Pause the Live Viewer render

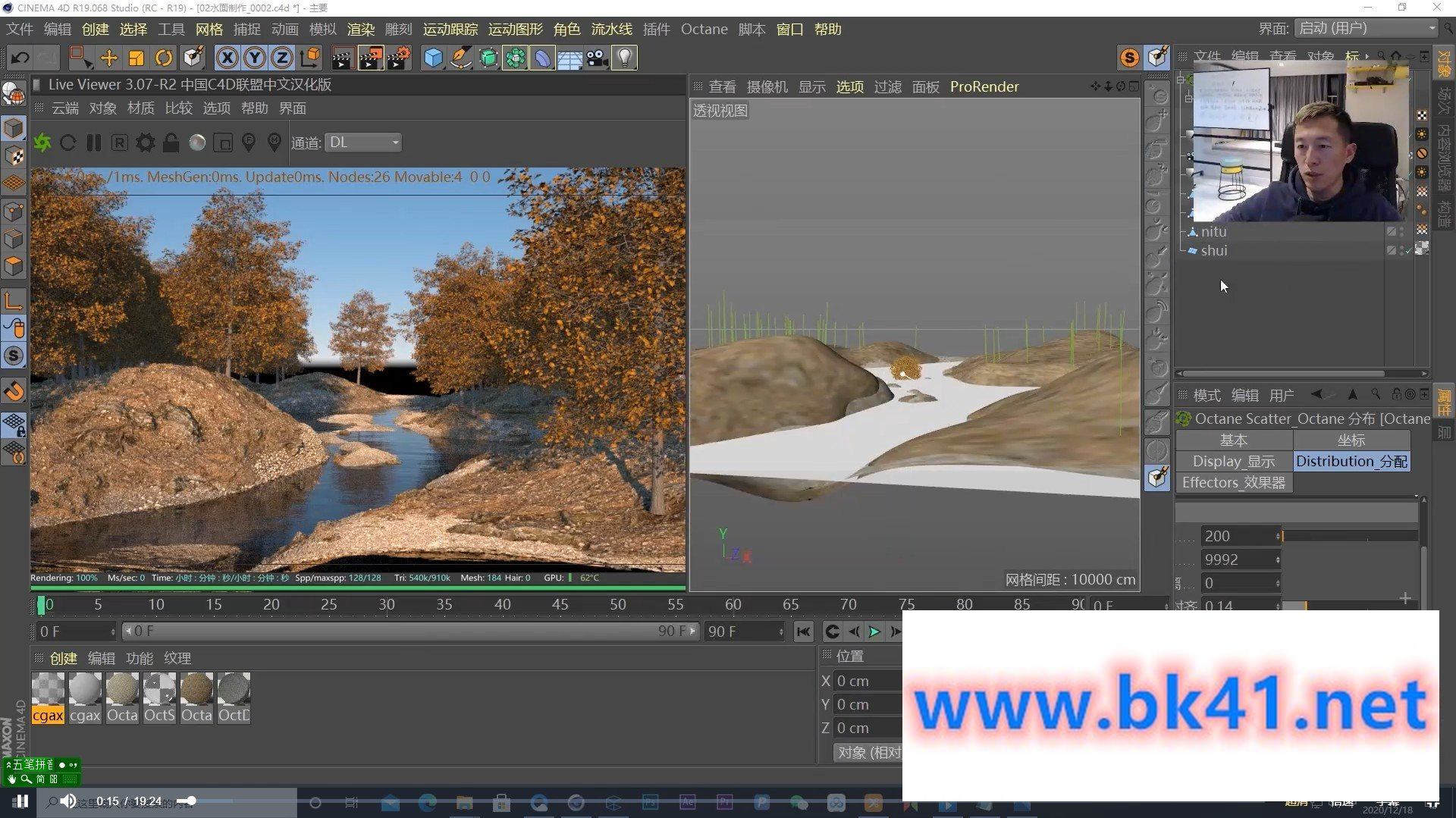coord(94,143)
